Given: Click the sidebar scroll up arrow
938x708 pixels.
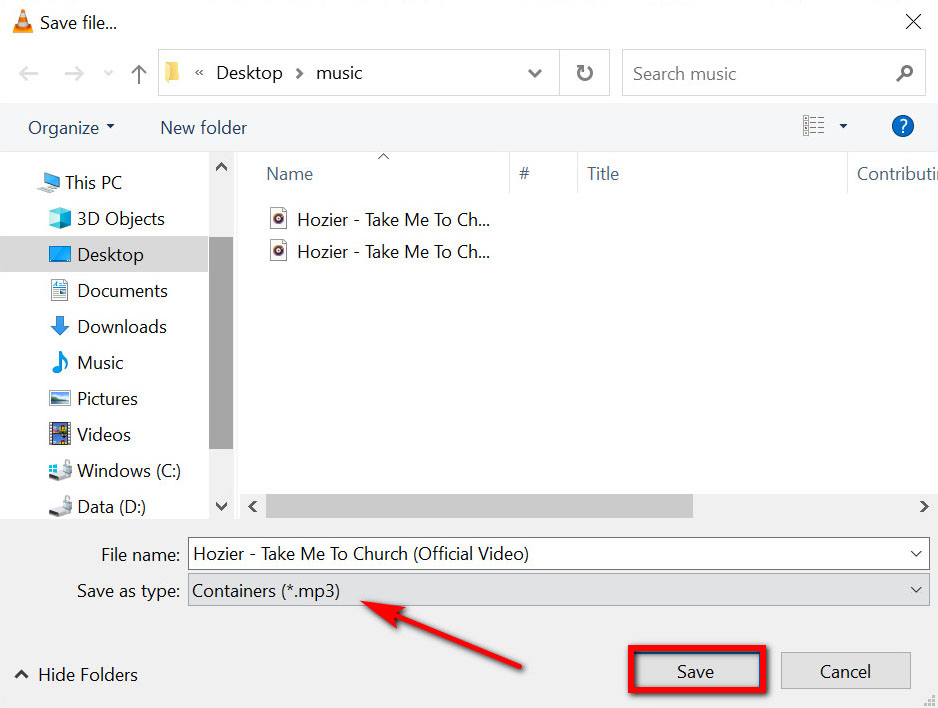Looking at the screenshot, I should [x=221, y=167].
